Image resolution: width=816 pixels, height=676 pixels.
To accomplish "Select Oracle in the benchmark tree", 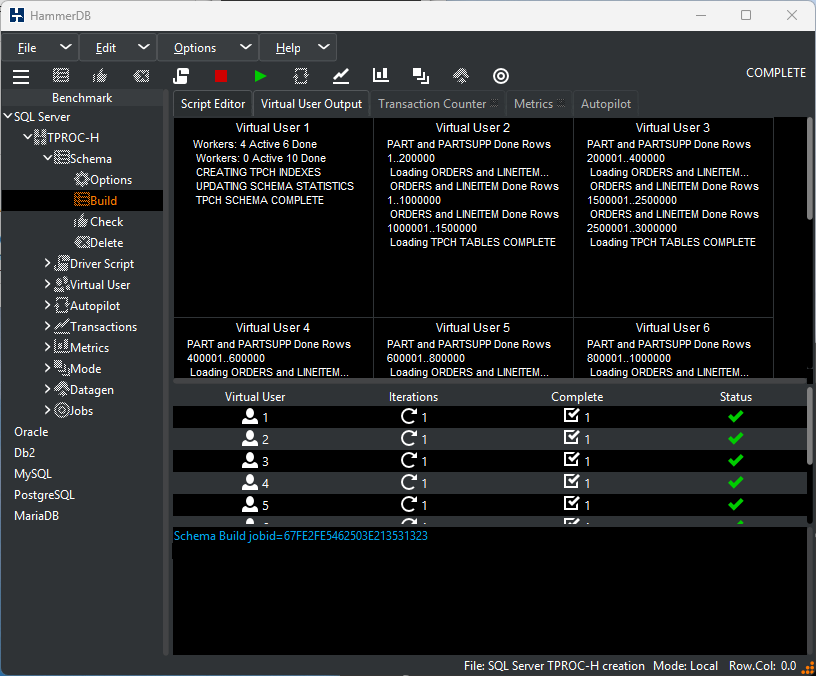I will pyautogui.click(x=31, y=432).
